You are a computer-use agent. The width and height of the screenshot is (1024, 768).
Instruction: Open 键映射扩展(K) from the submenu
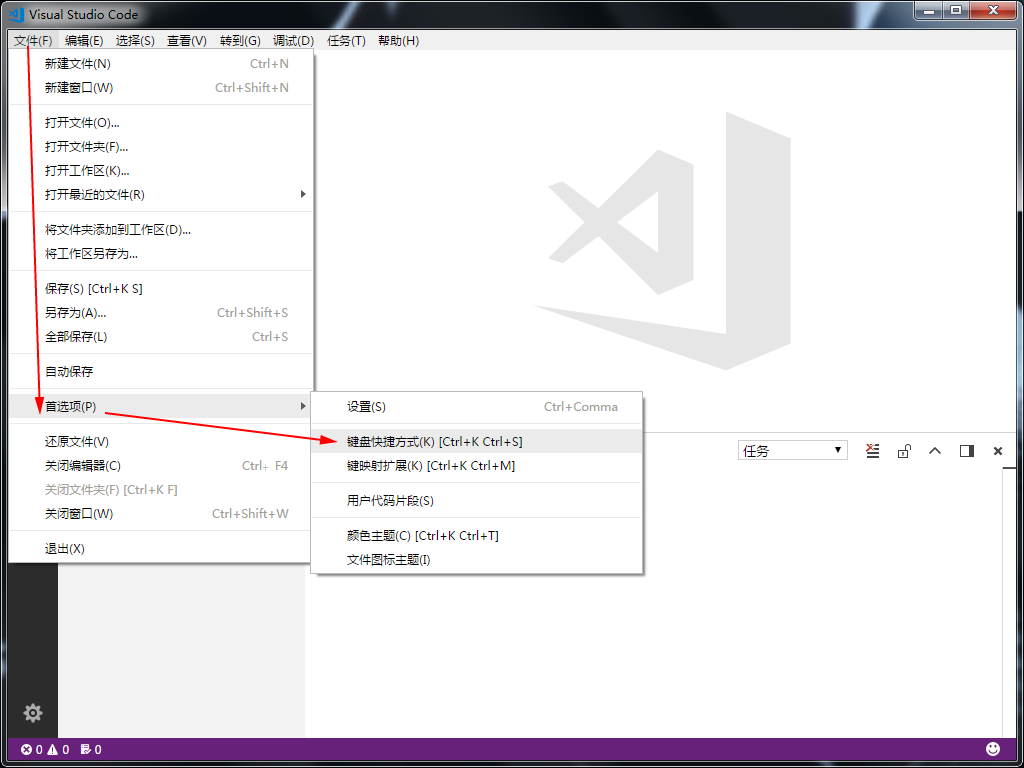click(477, 466)
